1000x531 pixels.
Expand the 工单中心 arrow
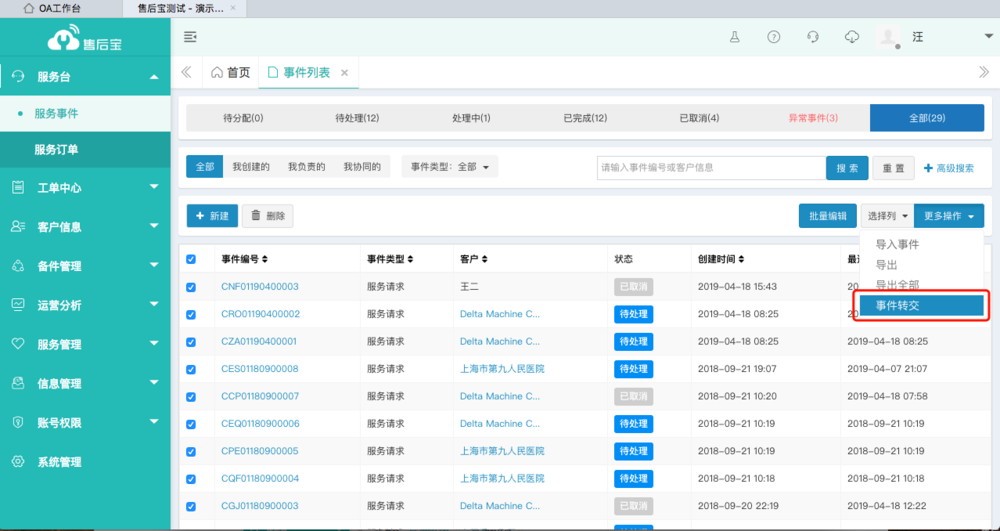[154, 187]
